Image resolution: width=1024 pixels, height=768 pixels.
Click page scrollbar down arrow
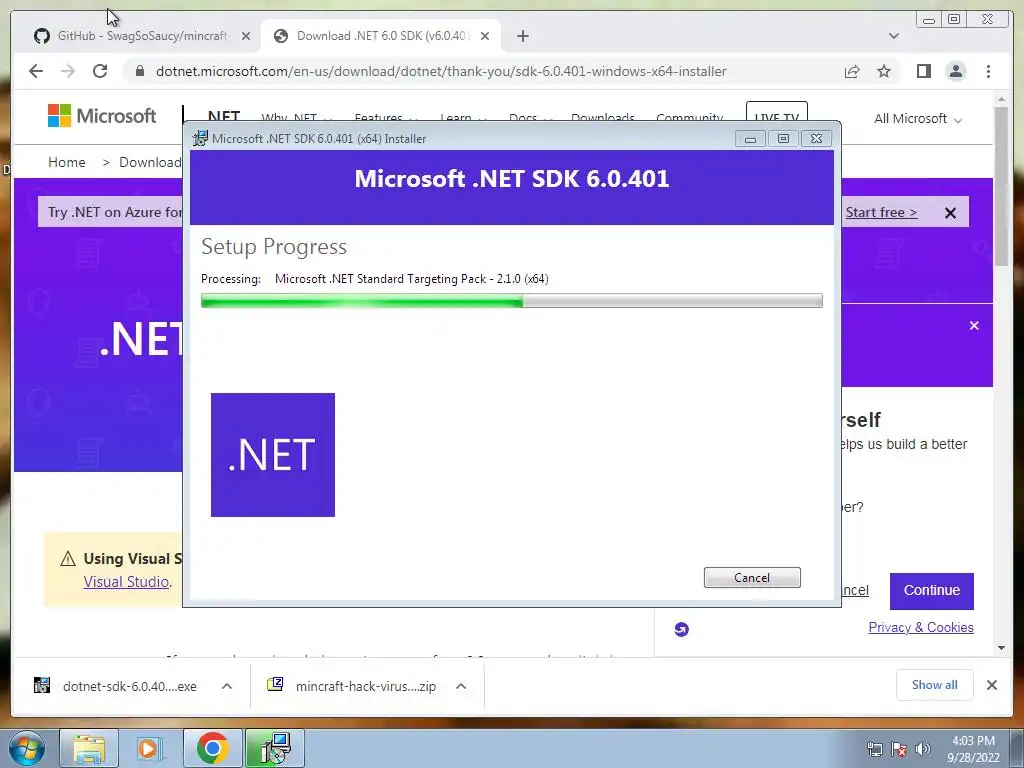pyautogui.click(x=1001, y=648)
